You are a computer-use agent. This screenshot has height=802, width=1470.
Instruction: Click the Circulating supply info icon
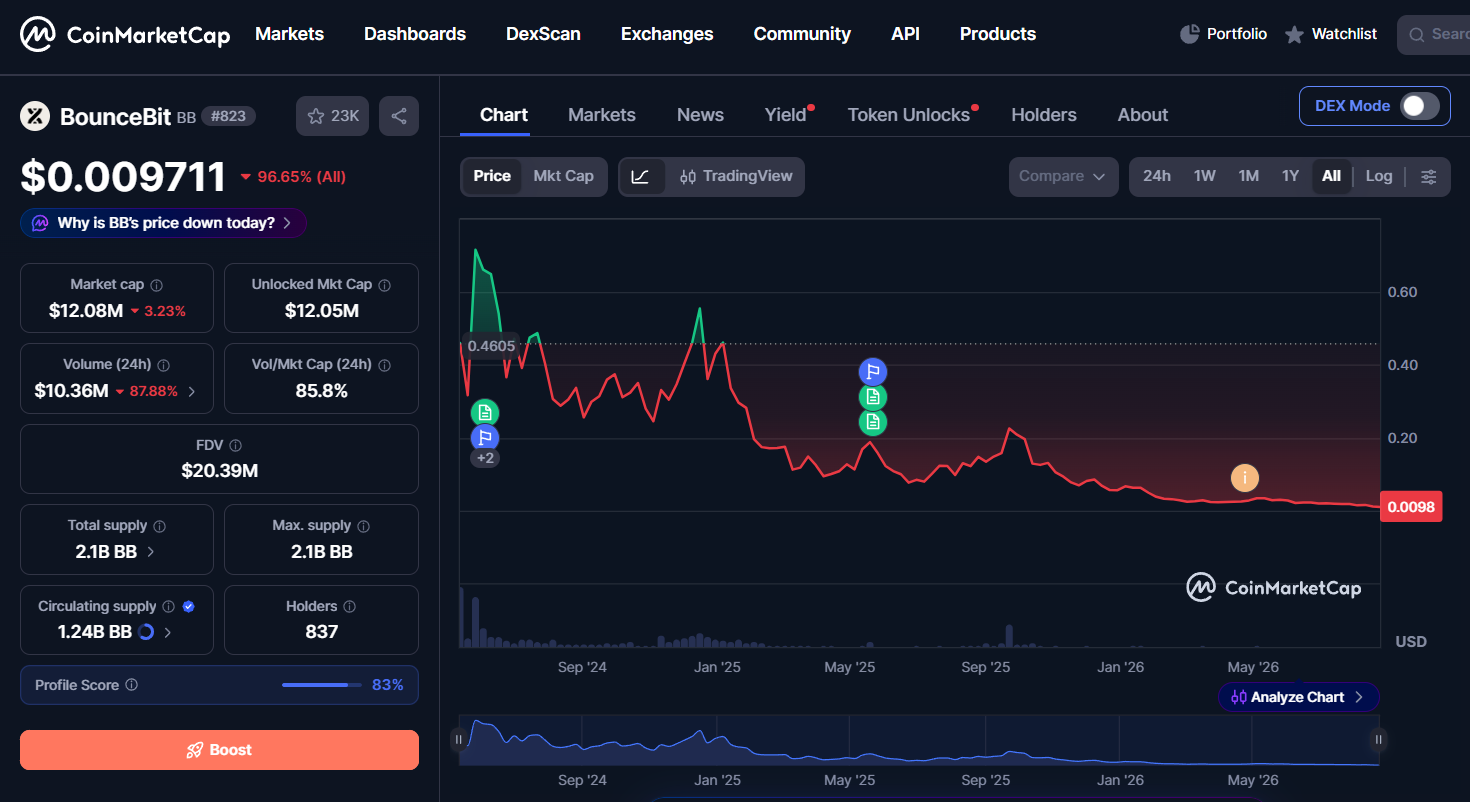pyautogui.click(x=168, y=607)
